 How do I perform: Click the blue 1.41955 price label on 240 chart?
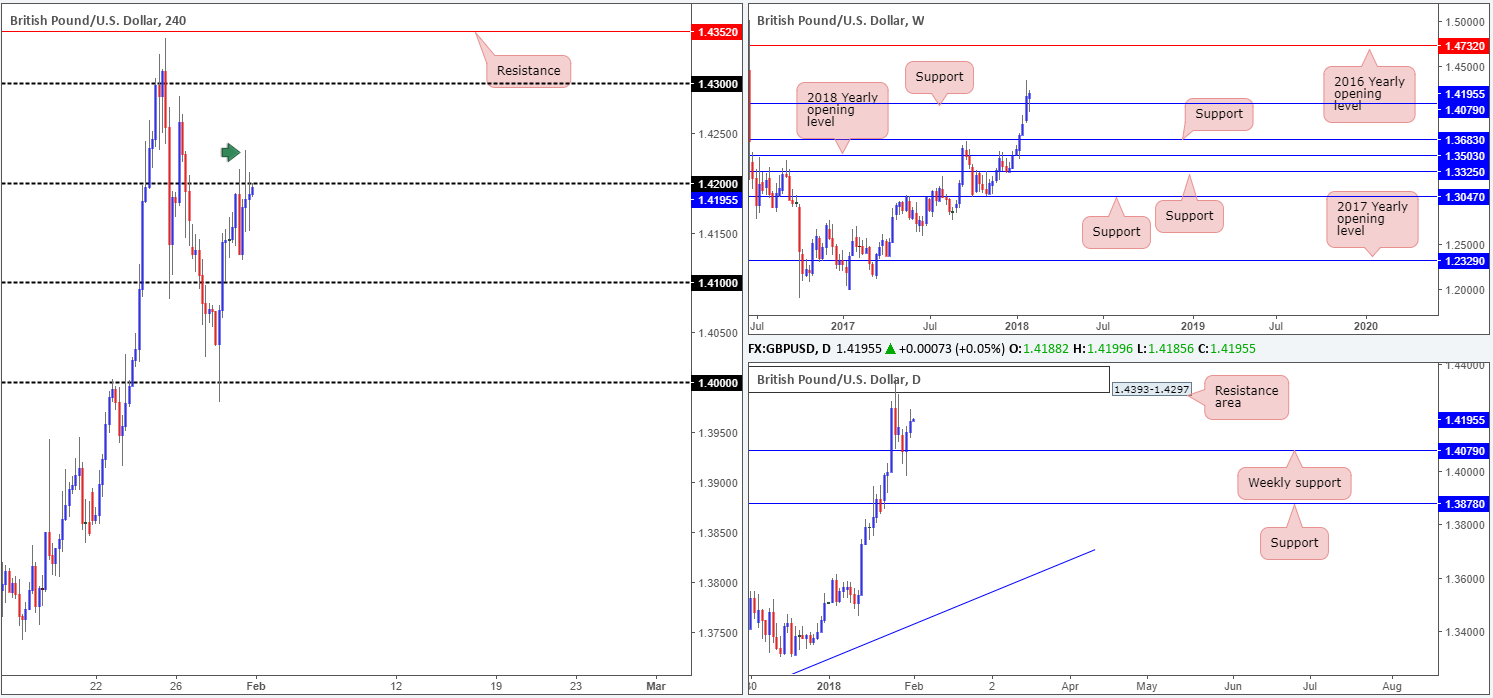click(x=719, y=200)
